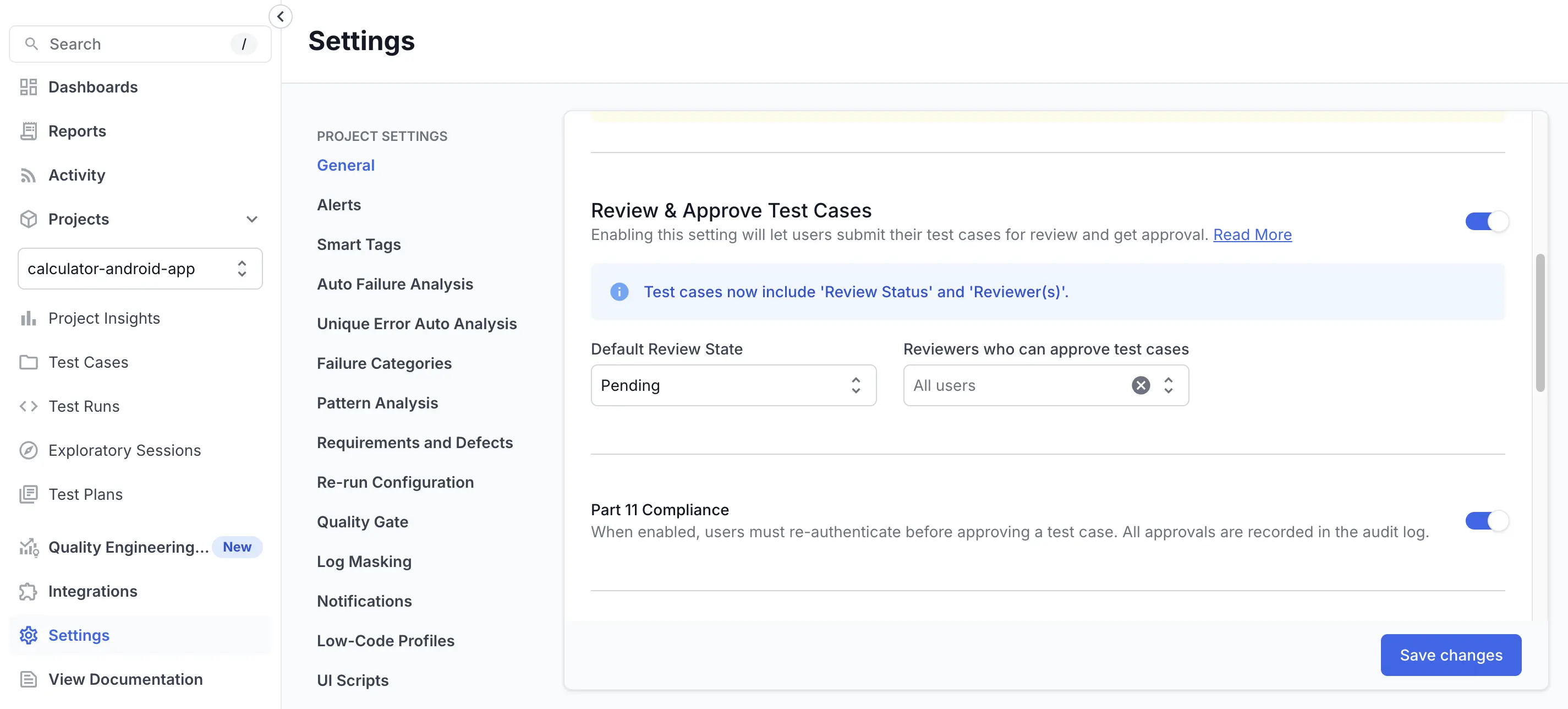Click the blue info icon in banner
Viewport: 1568px width, 709px height.
pos(619,292)
